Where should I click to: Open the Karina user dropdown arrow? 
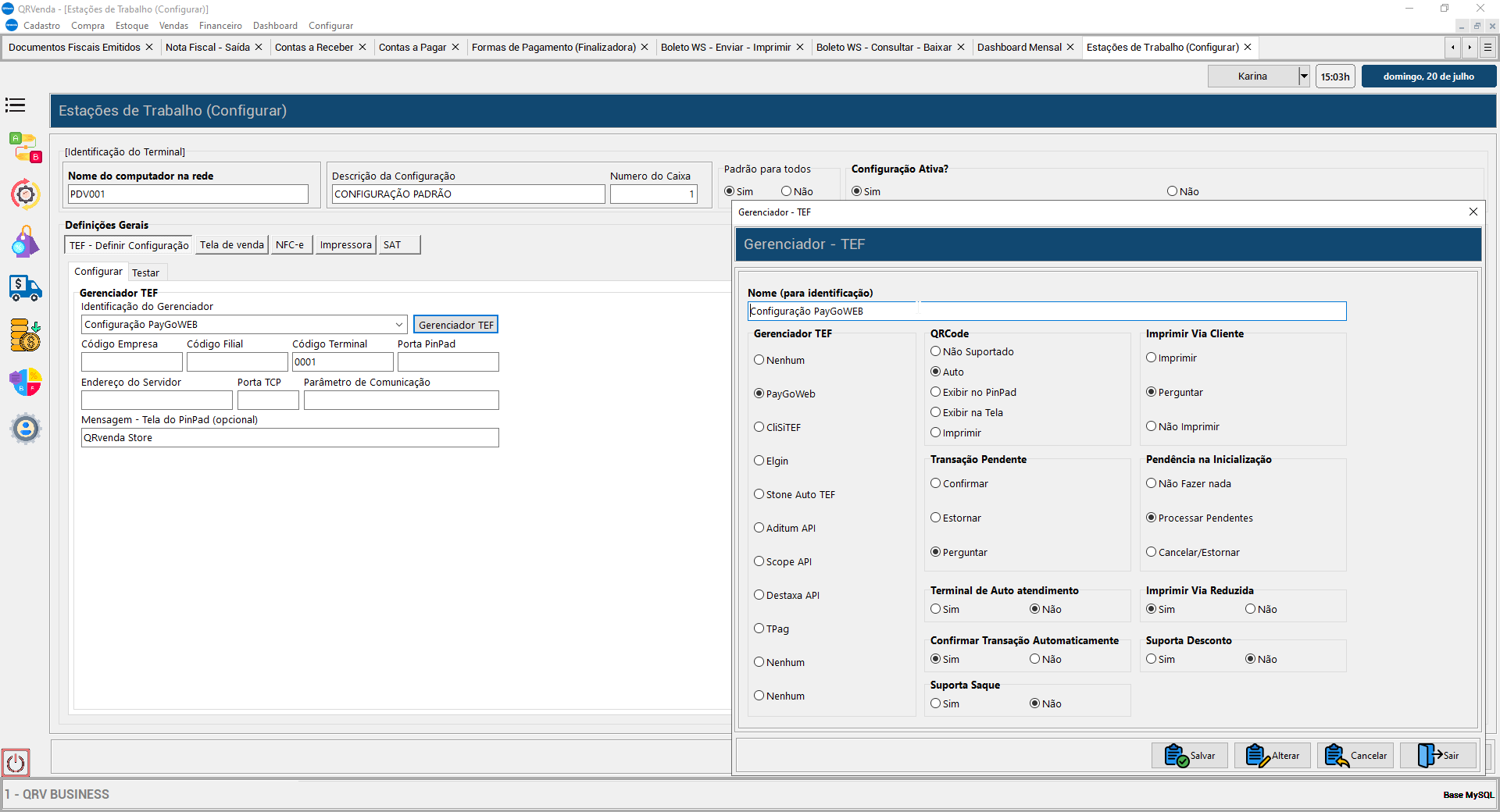tap(1303, 77)
